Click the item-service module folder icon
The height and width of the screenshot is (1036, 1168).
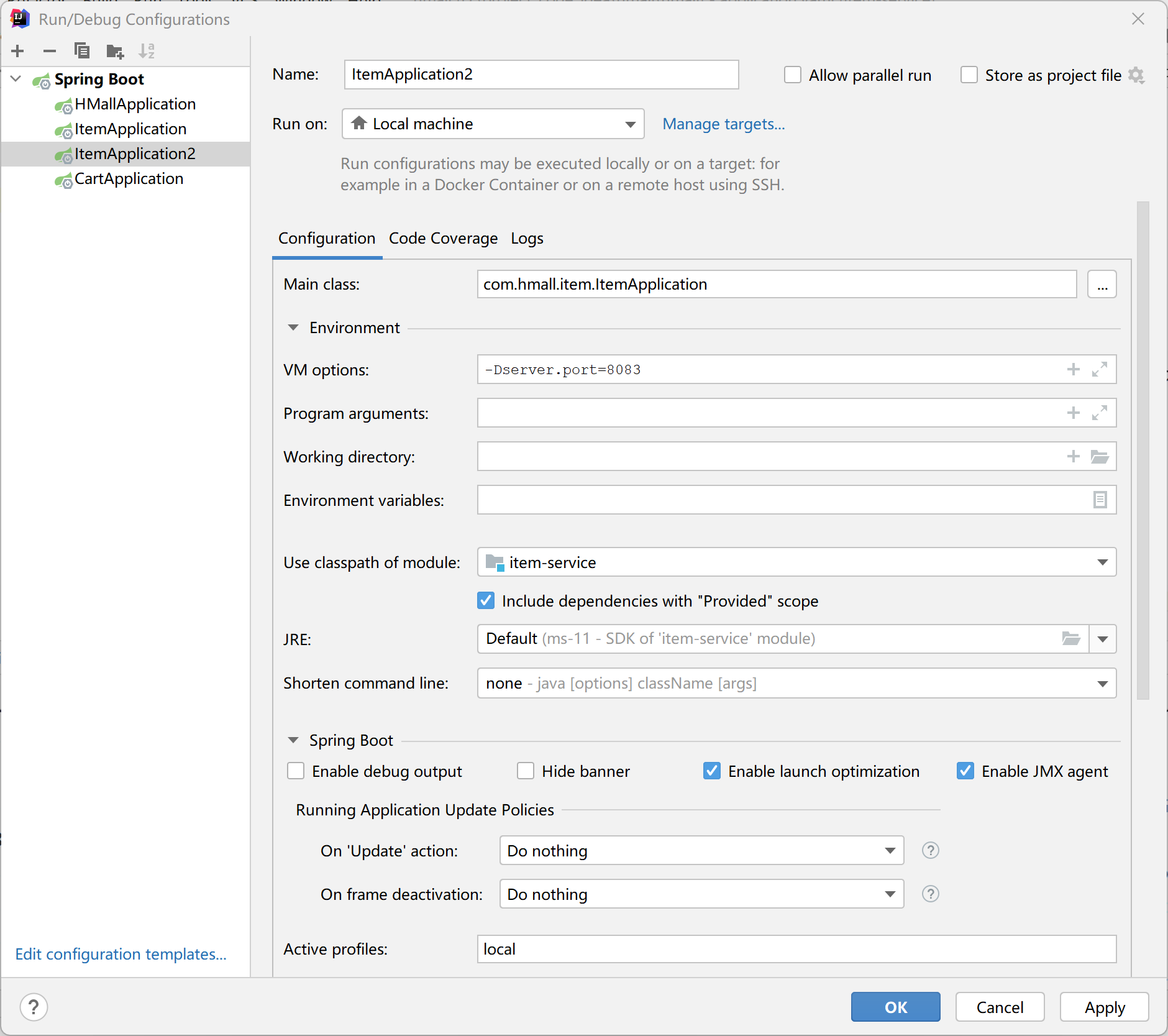[495, 562]
